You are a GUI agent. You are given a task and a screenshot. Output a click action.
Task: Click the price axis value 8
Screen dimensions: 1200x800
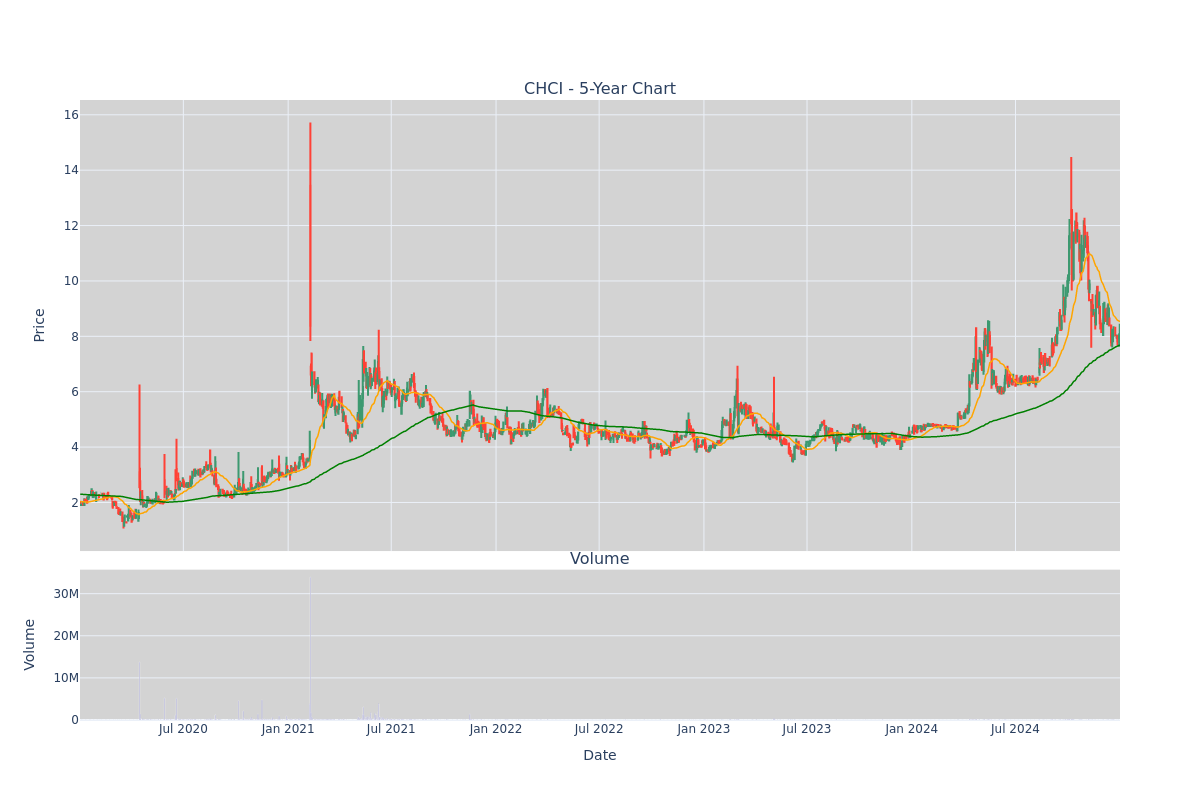click(74, 336)
